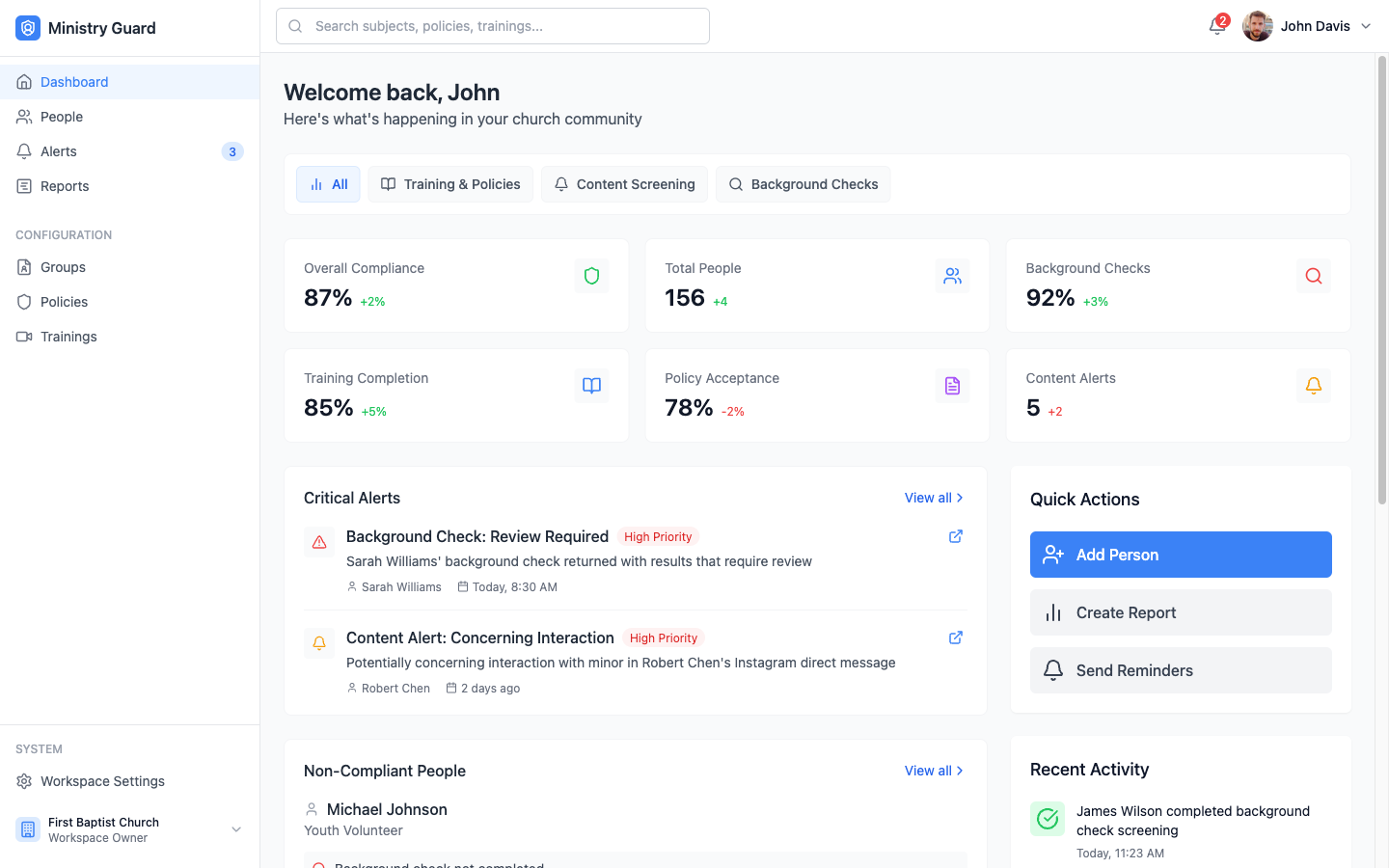This screenshot has width=1389, height=868.
Task: Click the notification bell with red badge
Action: [1215, 26]
